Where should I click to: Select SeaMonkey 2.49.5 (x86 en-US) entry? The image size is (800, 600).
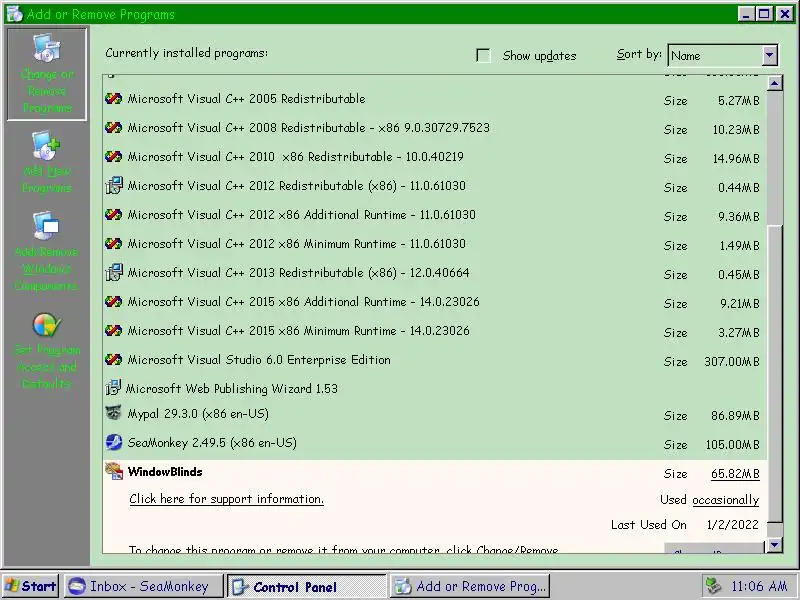(434, 444)
